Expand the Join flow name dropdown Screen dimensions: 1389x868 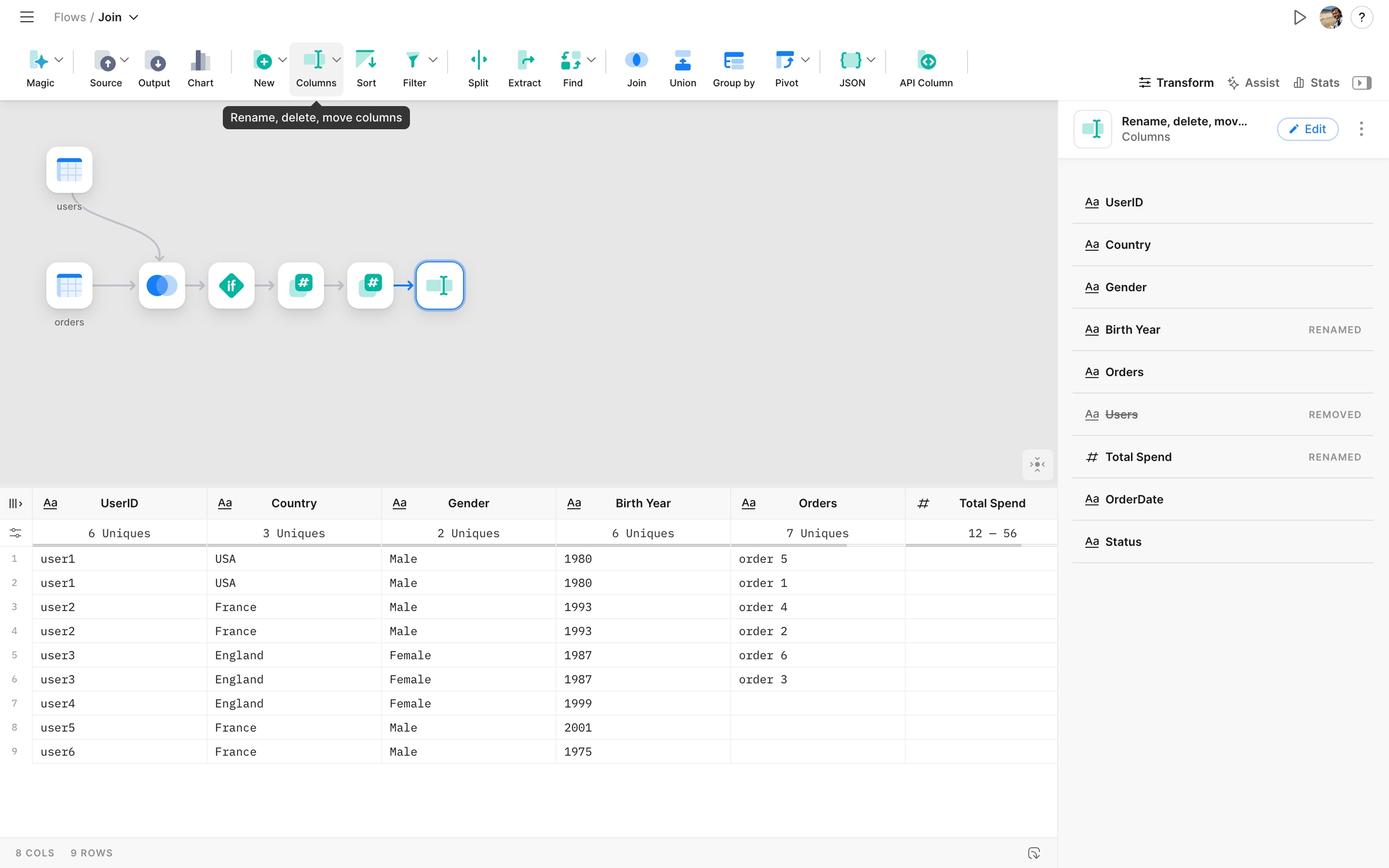click(x=134, y=17)
